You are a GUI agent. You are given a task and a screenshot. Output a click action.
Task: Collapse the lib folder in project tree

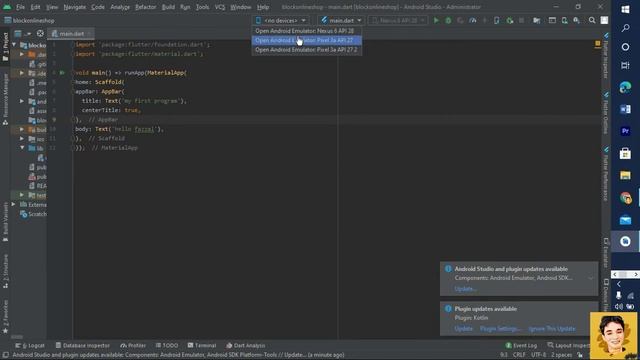click(x=22, y=148)
